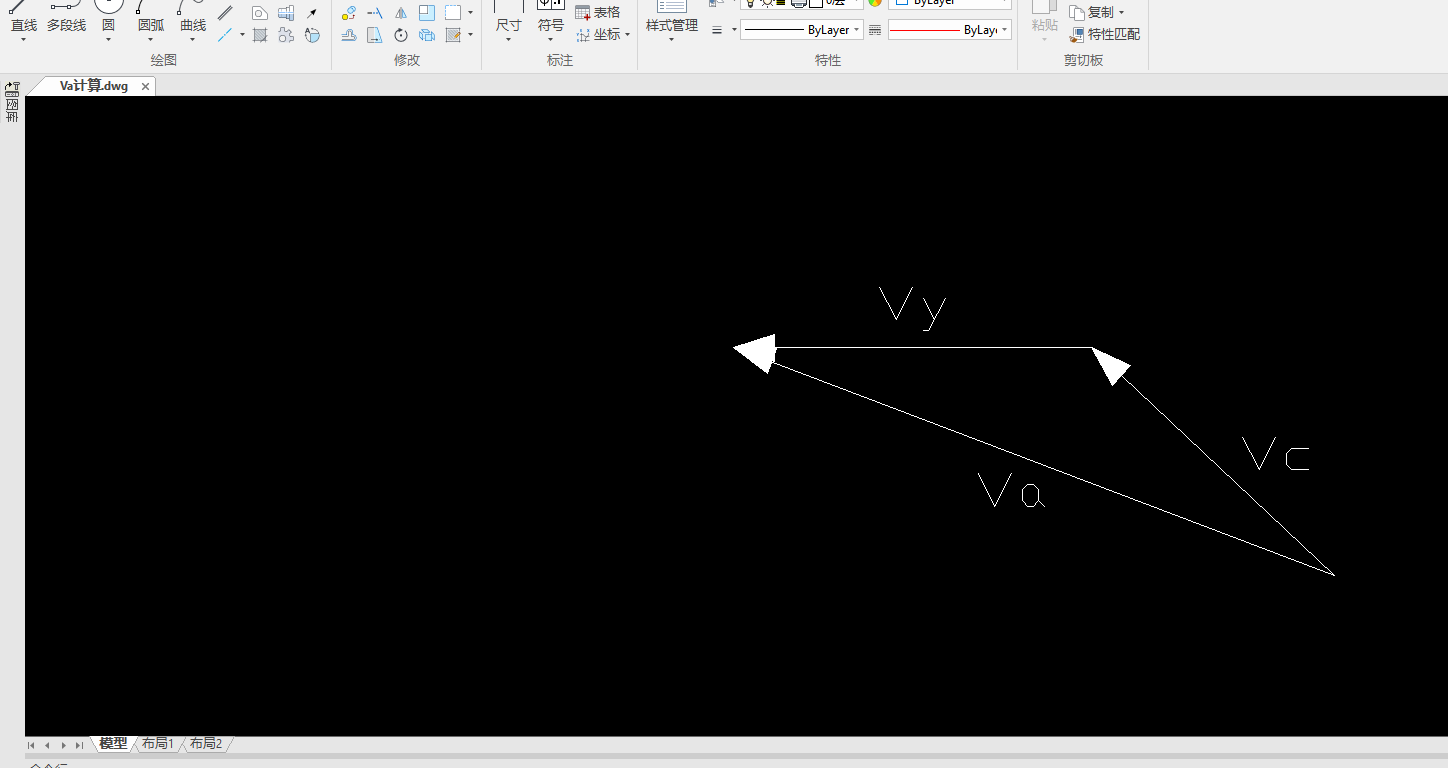This screenshot has height=768, width=1448.
Task: Click the trim/extend icon in 修改 panel
Action: 375,13
